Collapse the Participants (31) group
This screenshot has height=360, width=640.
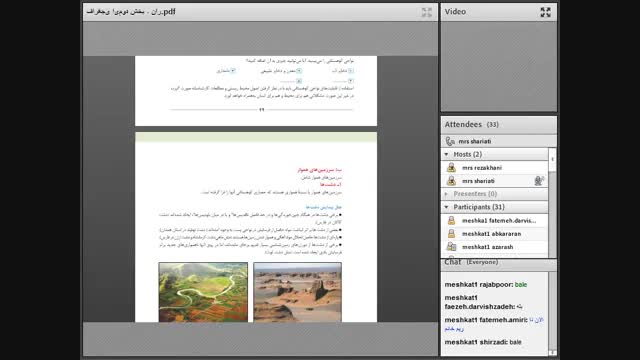coord(446,207)
